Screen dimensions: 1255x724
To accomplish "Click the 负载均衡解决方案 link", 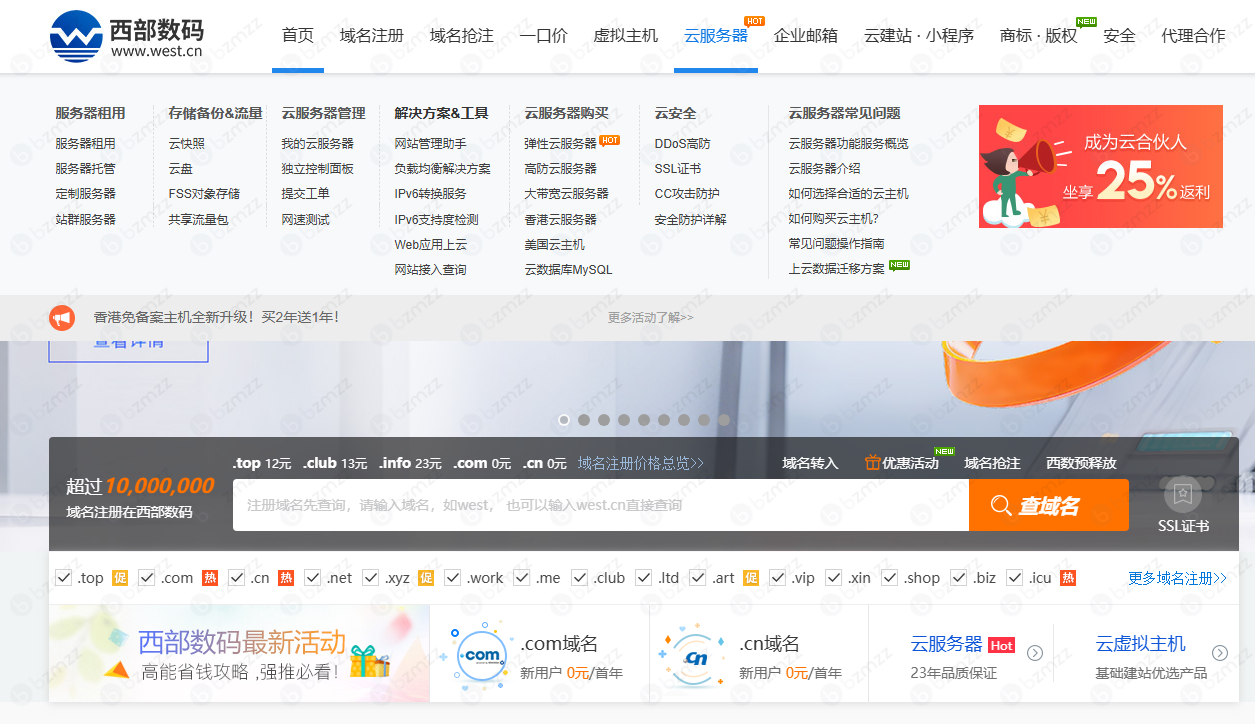I will click(x=443, y=169).
